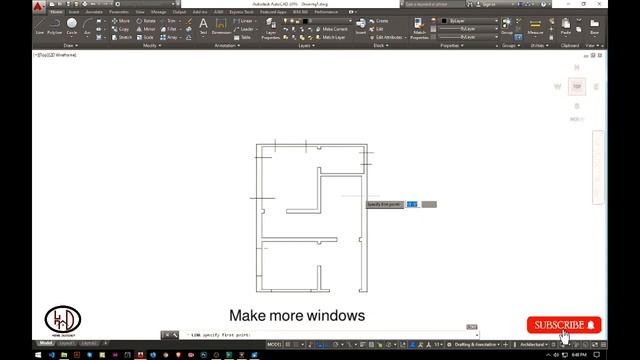This screenshot has width=640, height=360.
Task: Click the Stretch tool
Action: (122, 38)
